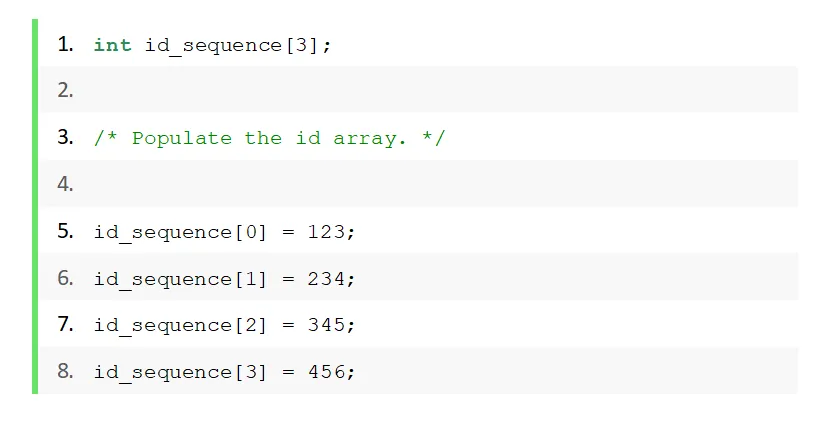Click the id_sequence[0] variable
The width and height of the screenshot is (814, 422).
coord(180,232)
